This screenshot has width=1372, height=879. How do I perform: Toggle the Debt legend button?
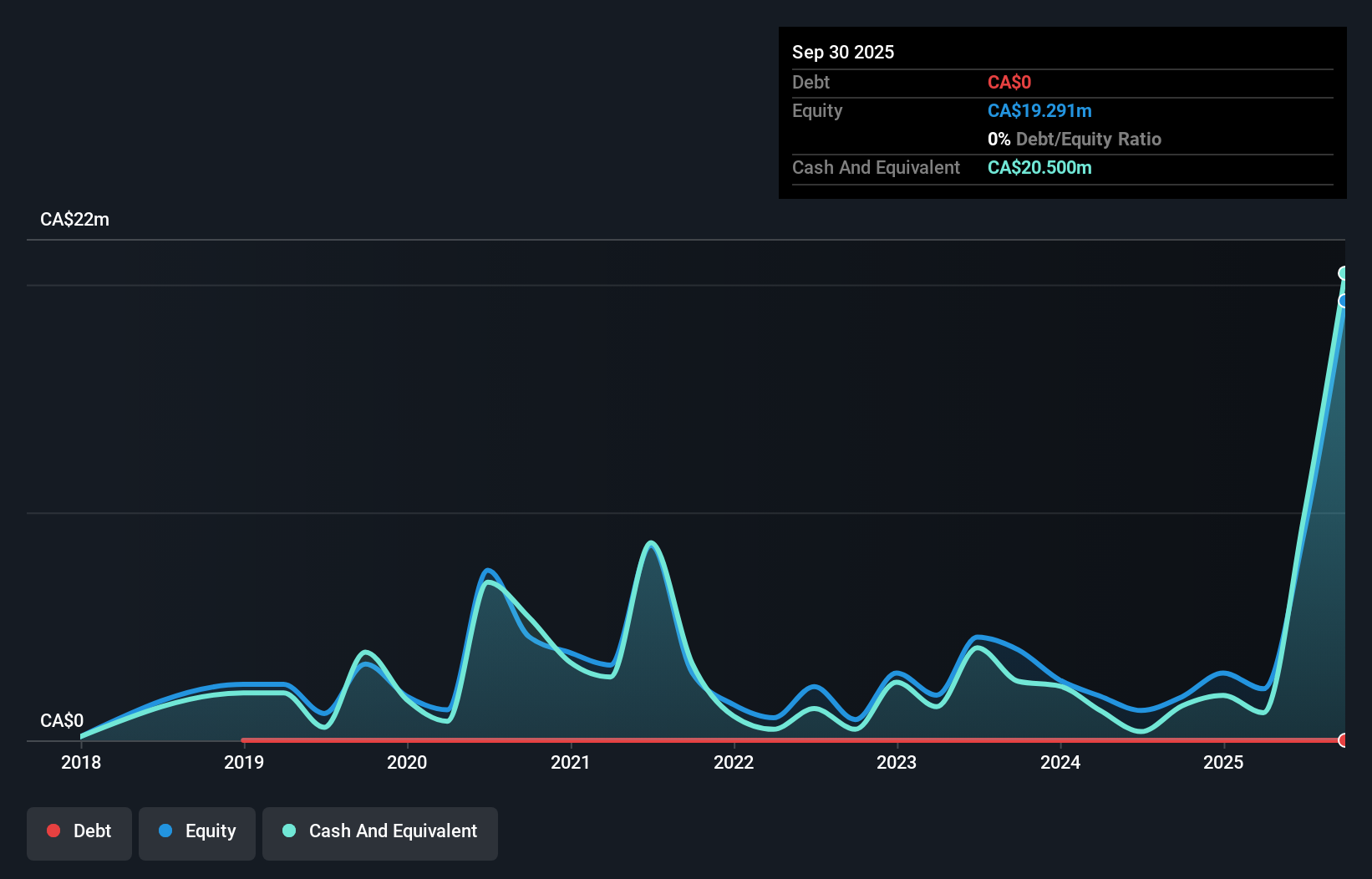tap(79, 833)
